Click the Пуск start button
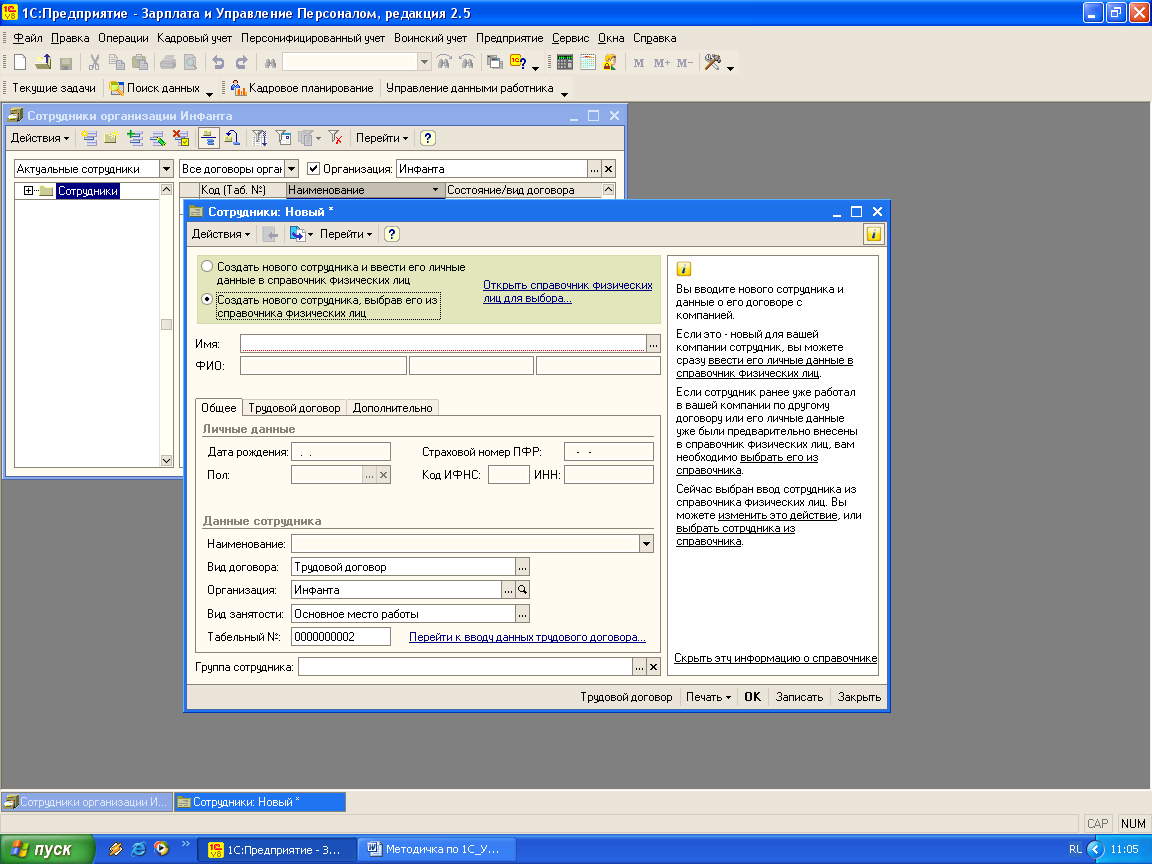Screen dimensions: 1152x864 47,849
